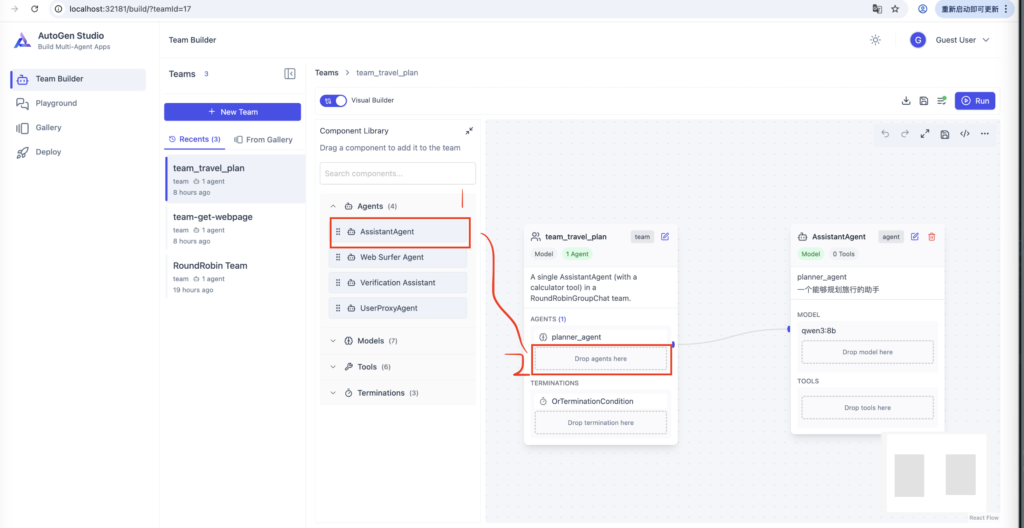
Task: Toggle the Visual Builder switch
Action: click(x=333, y=101)
